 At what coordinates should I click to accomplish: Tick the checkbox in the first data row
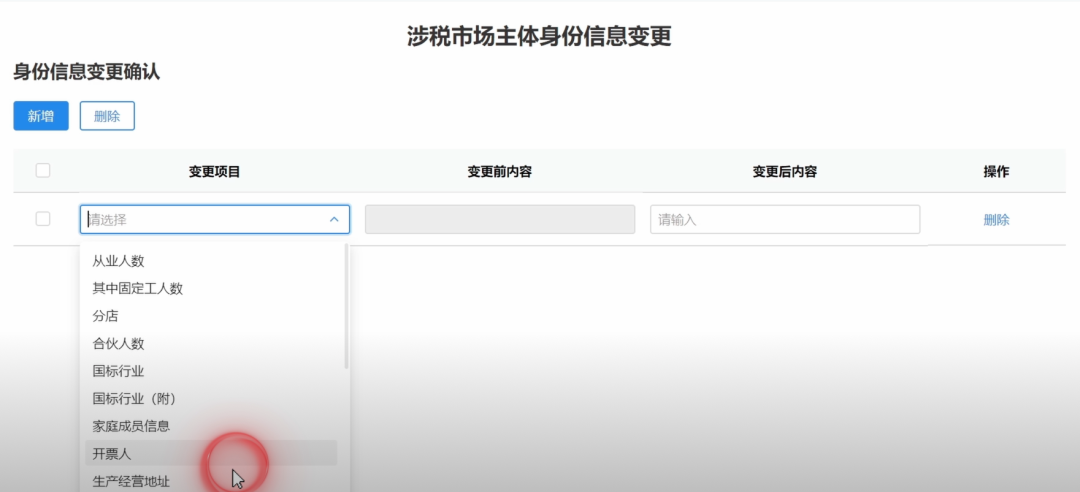[x=43, y=218]
